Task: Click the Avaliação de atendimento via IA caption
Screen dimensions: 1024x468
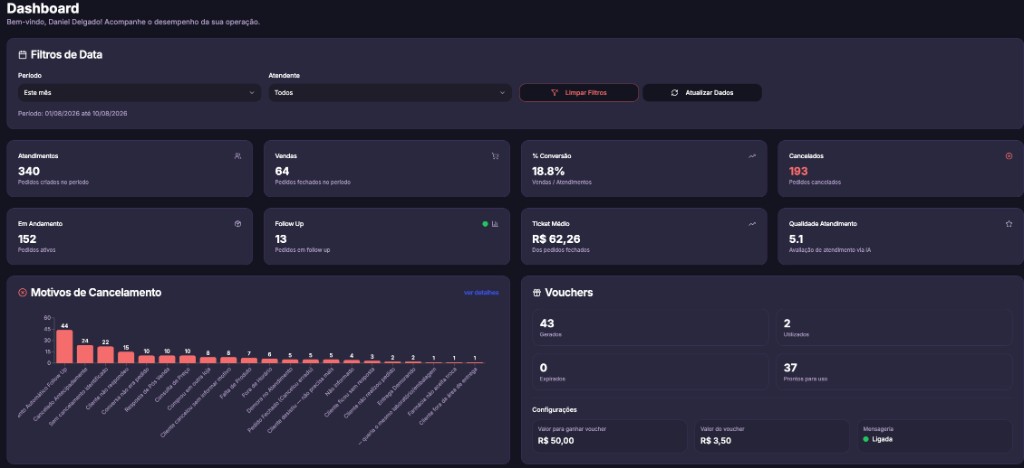Action: coord(829,250)
